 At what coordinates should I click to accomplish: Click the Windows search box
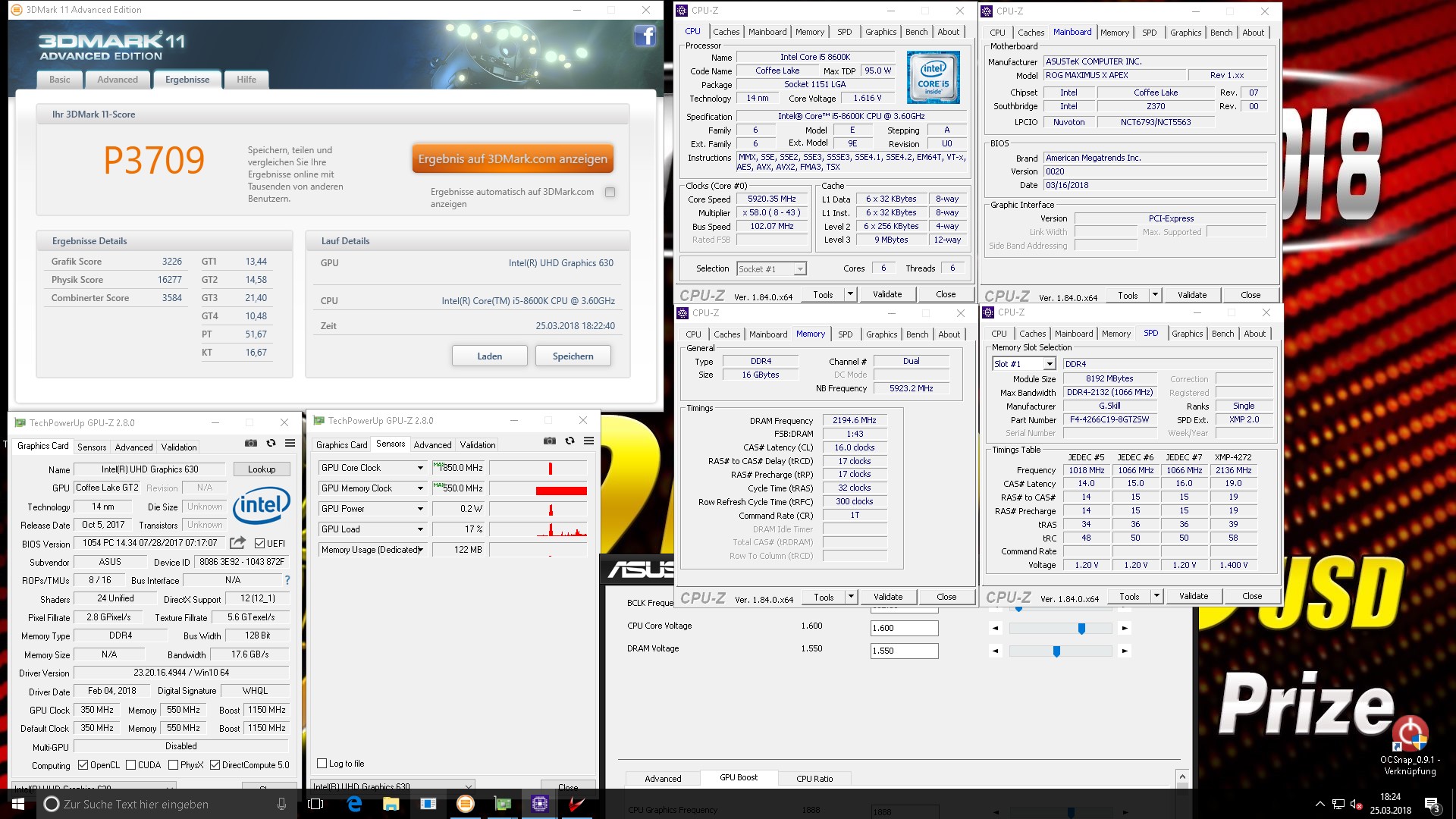[165, 804]
